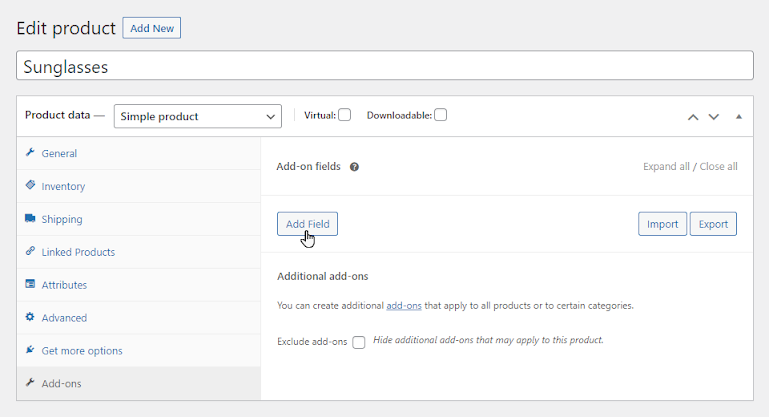The height and width of the screenshot is (417, 769).
Task: Click the Inventory tag icon
Action: pos(30,185)
